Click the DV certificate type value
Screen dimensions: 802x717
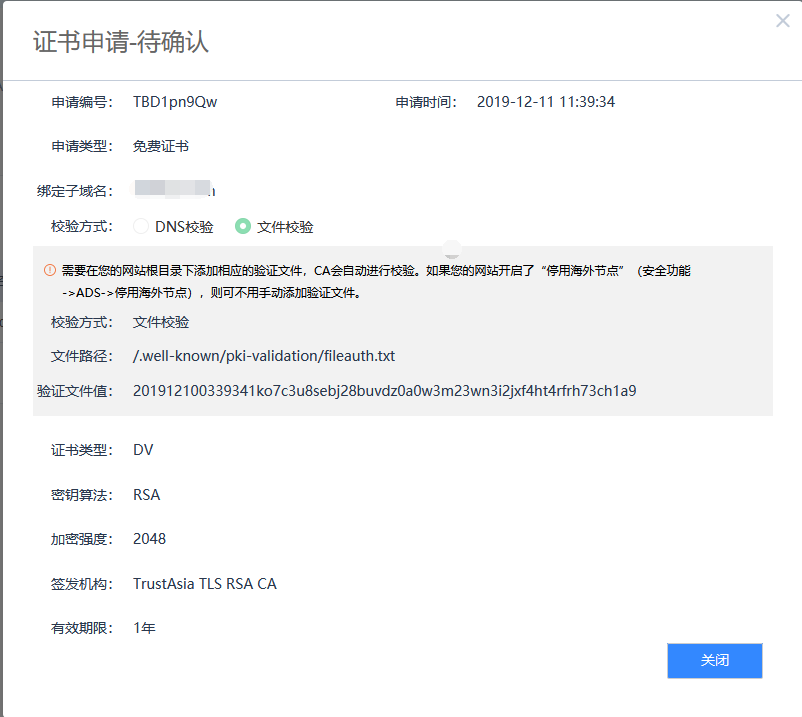(143, 450)
